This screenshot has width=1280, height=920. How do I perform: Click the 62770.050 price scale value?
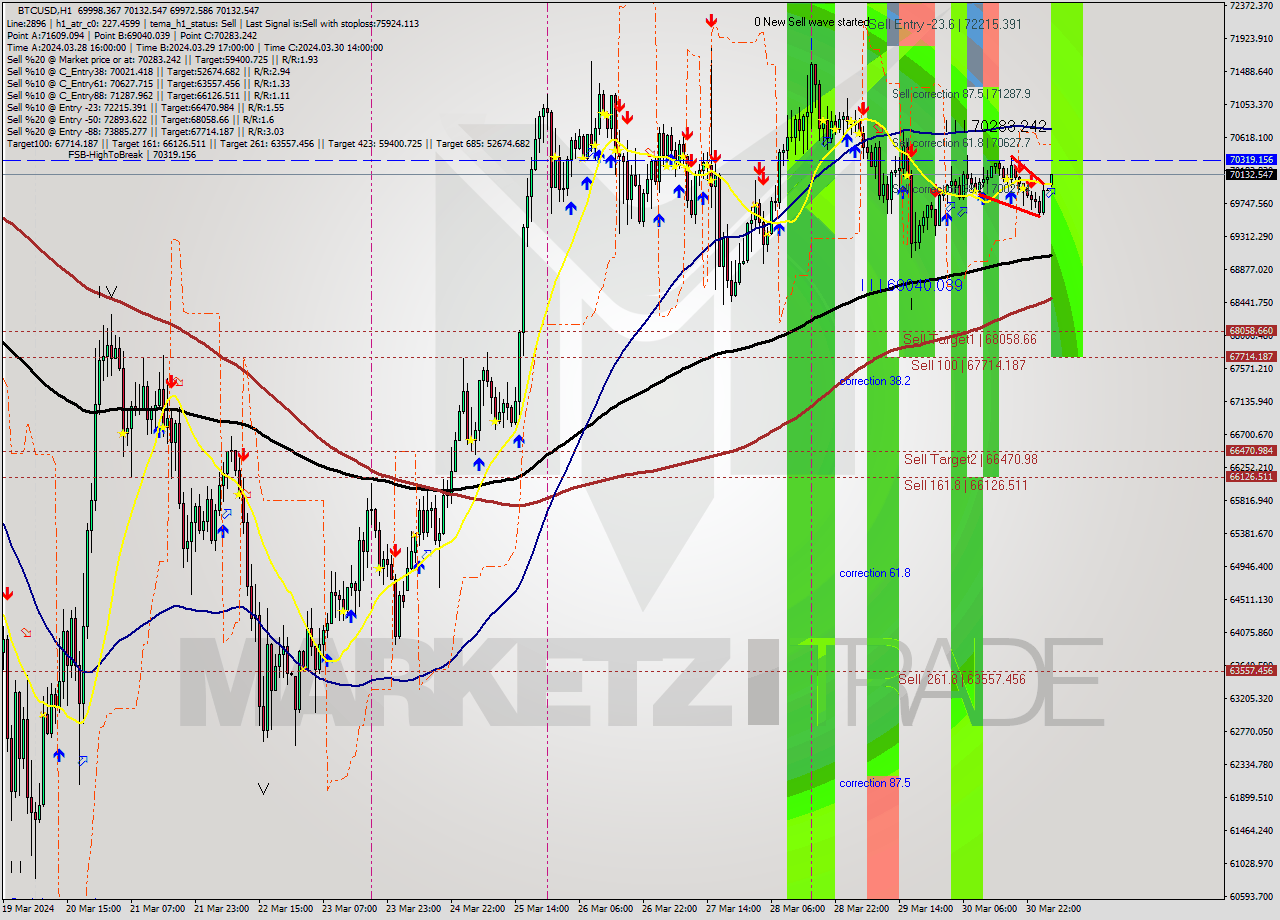tap(1251, 732)
